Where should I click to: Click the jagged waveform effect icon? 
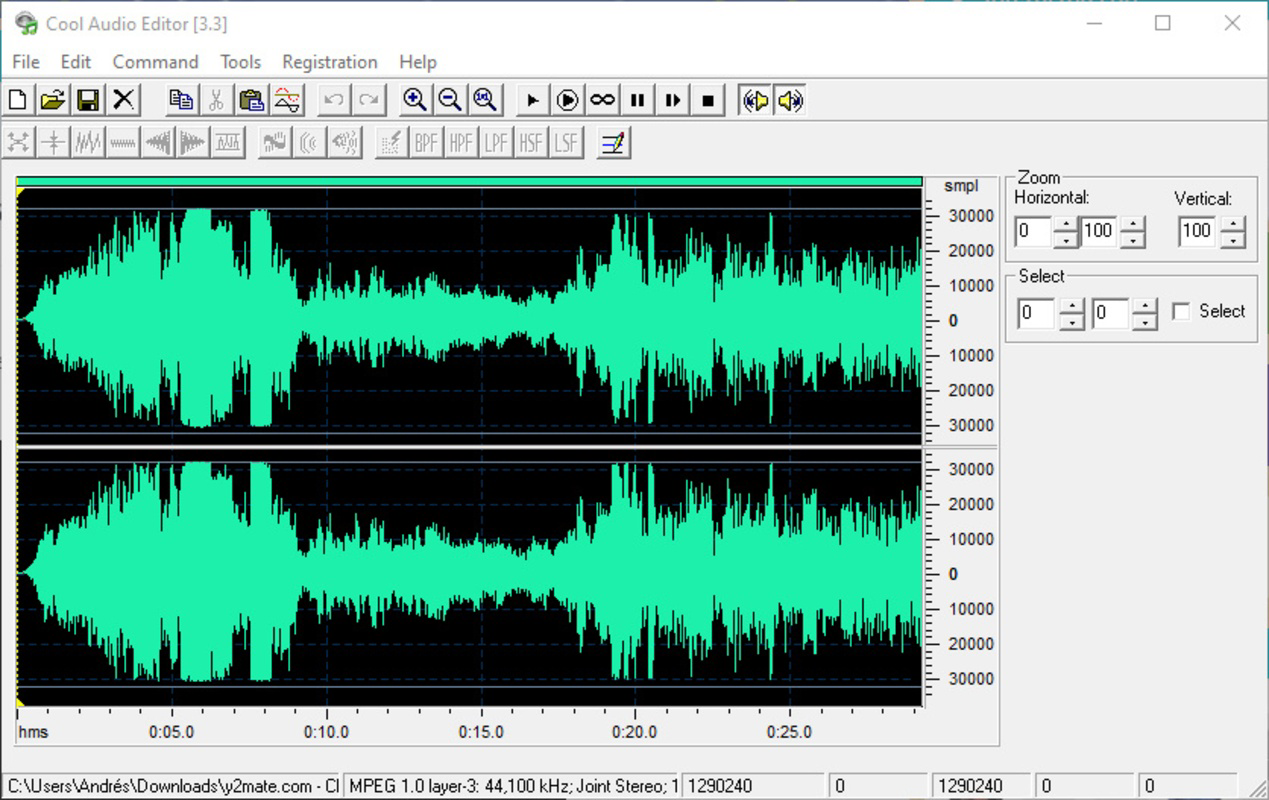(x=88, y=143)
